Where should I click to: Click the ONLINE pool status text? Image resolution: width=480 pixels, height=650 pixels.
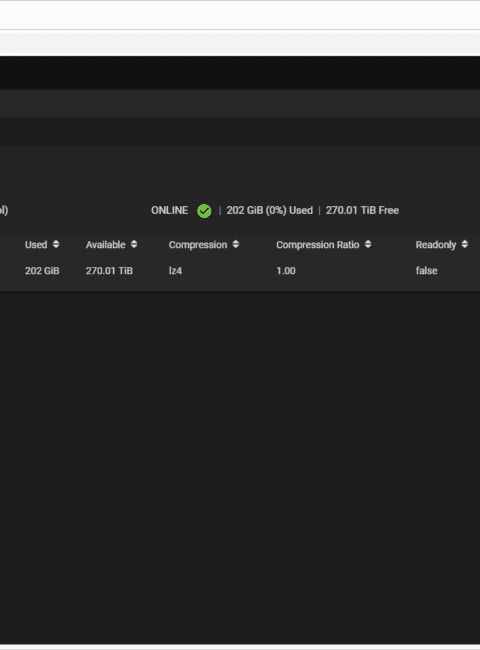tap(170, 211)
